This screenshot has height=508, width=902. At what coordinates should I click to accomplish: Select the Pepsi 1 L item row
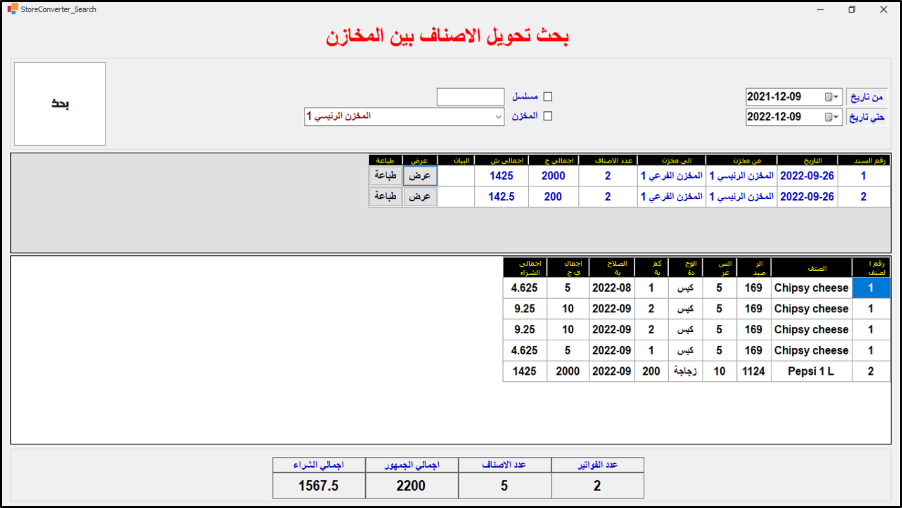click(x=811, y=371)
